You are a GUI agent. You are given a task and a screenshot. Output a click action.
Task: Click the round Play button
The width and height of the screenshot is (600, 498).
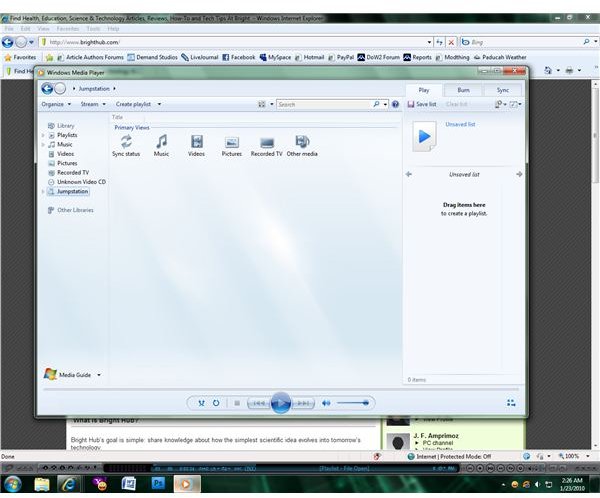[280, 403]
